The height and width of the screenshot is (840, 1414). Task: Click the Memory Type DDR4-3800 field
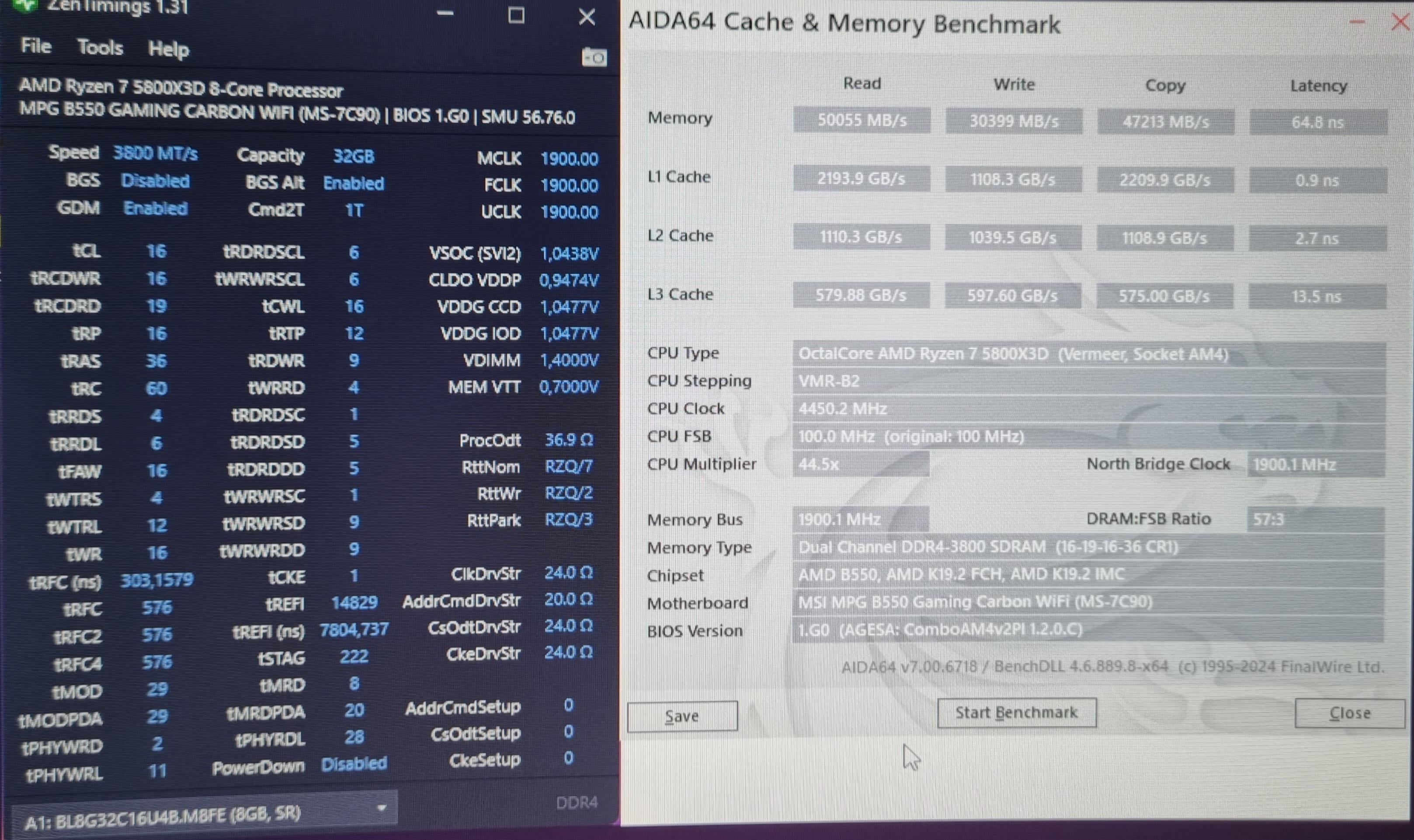[1088, 547]
